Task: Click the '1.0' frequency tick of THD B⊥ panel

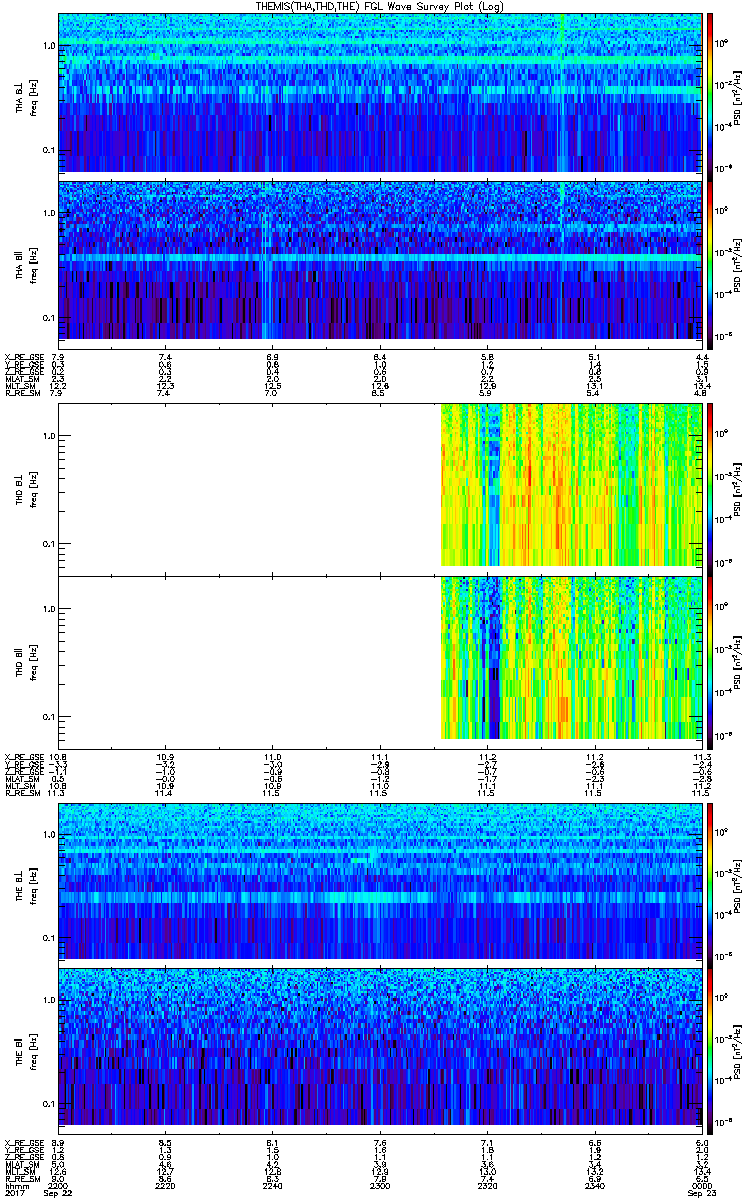Action: coord(49,437)
